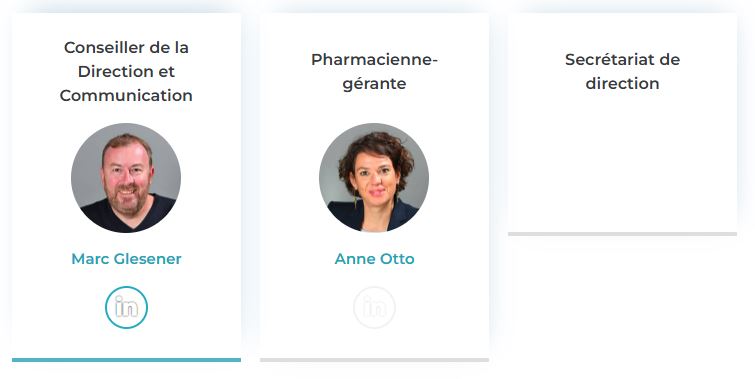Click the word Communication in the first card
The width and height of the screenshot is (755, 379).
point(126,95)
